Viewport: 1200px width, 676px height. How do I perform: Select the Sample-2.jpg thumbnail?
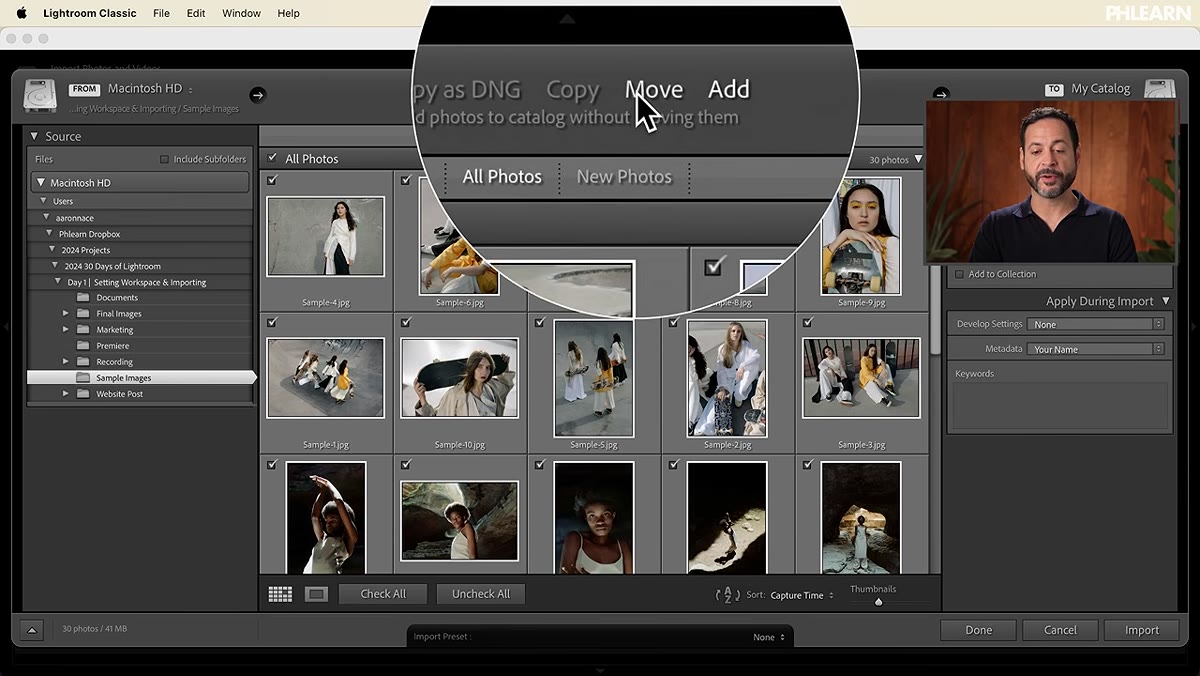pyautogui.click(x=727, y=378)
